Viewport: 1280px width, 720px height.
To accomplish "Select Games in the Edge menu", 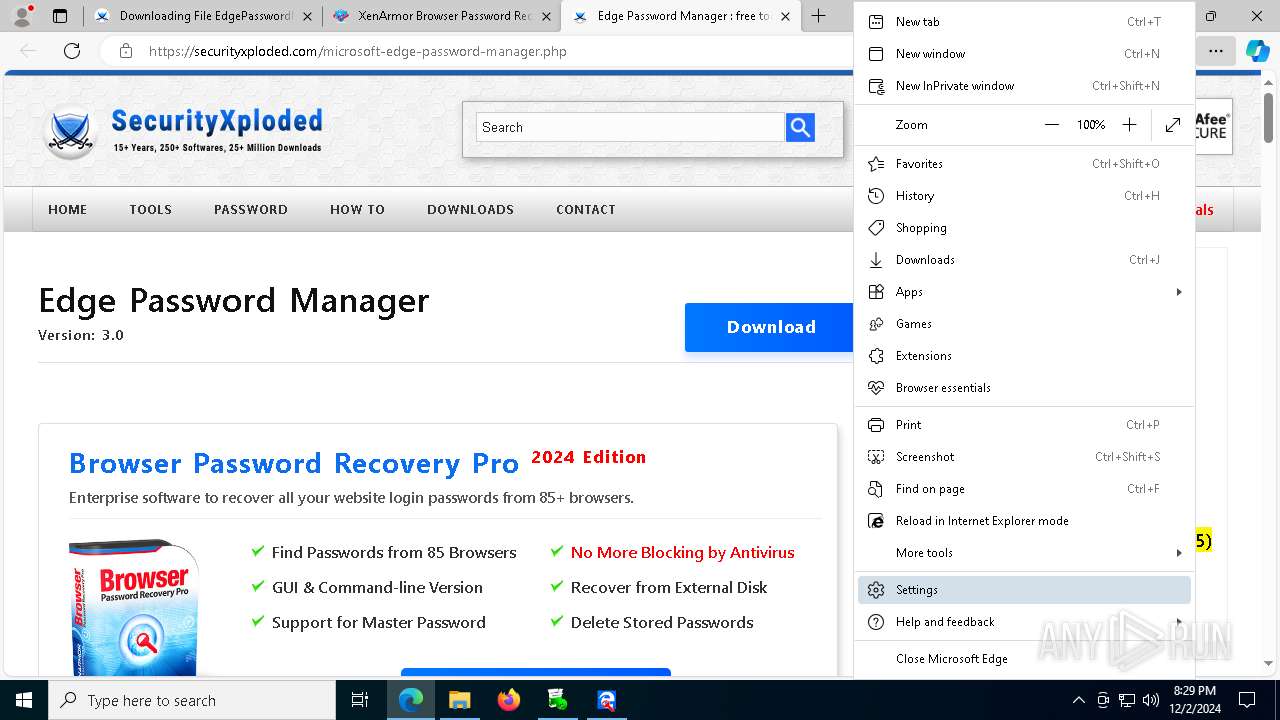I will click(1024, 324).
